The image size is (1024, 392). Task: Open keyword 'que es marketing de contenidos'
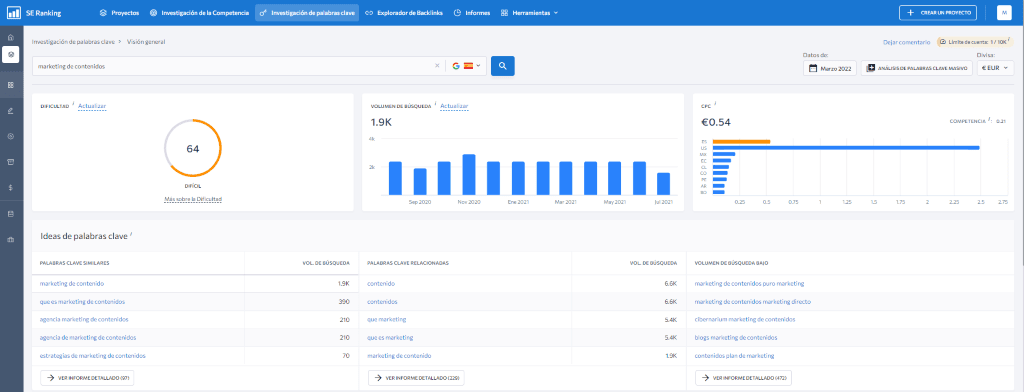click(82, 302)
